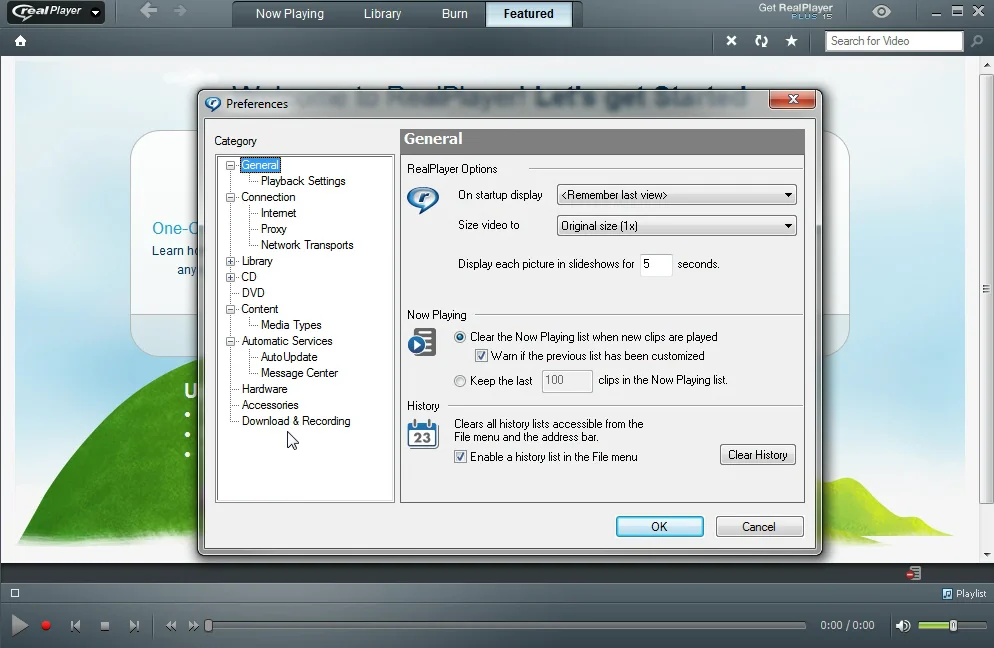Click the search magnifier icon
Viewport: 994px width, 648px height.
point(977,41)
